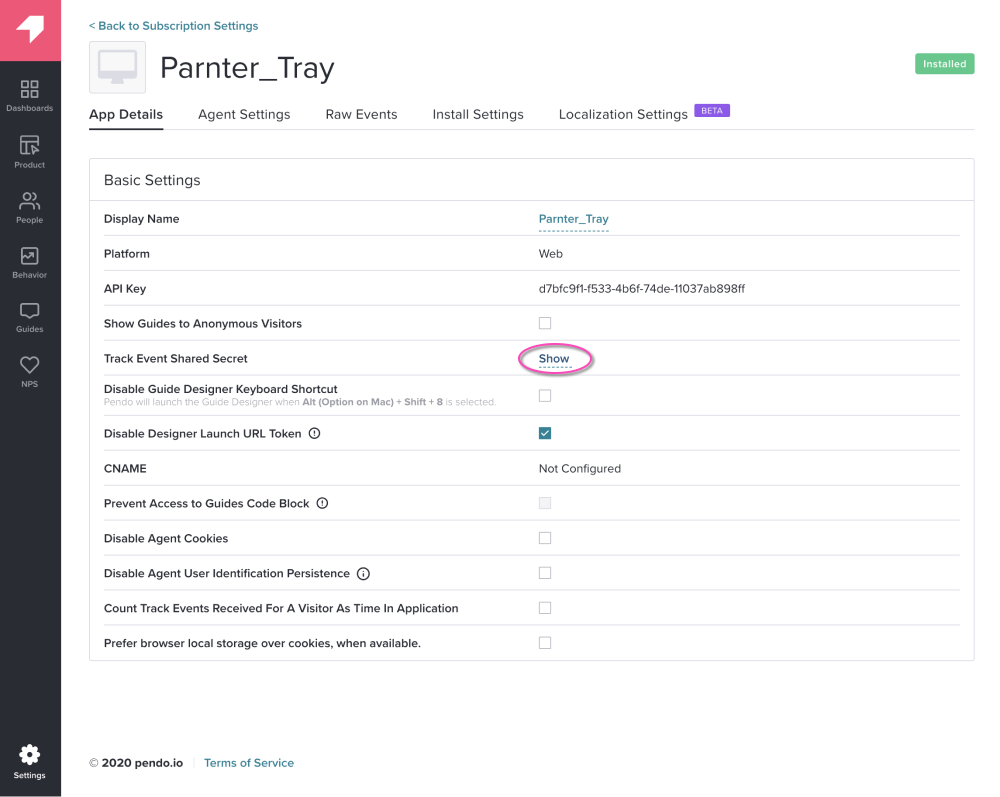Open the NPS heart icon

pos(30,370)
